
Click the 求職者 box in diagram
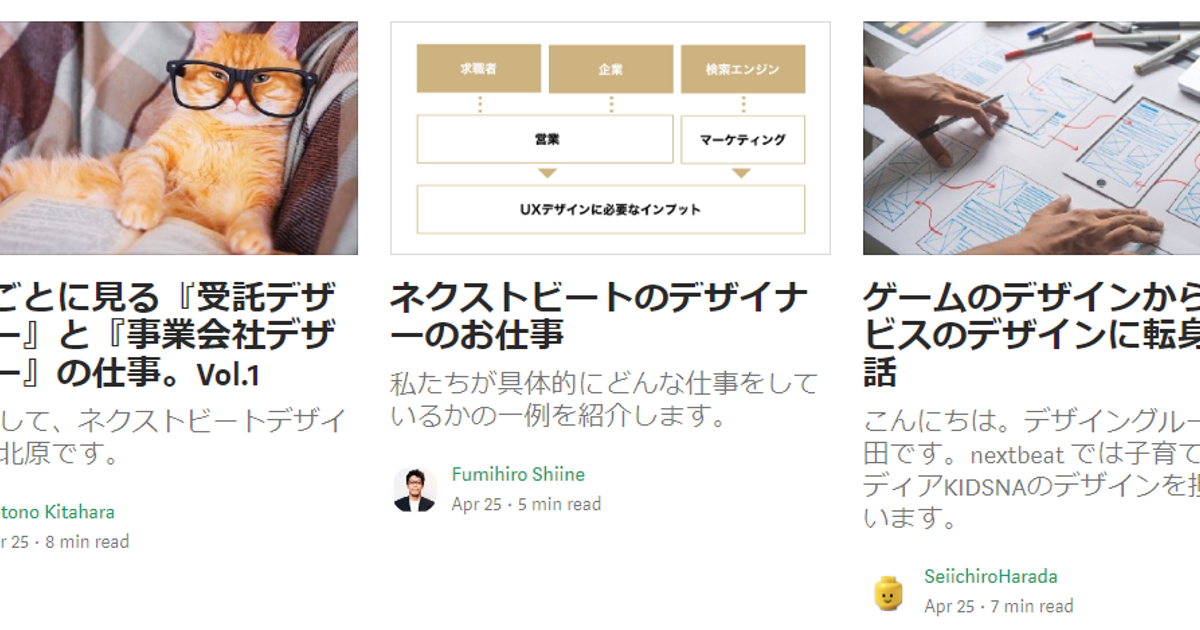479,69
